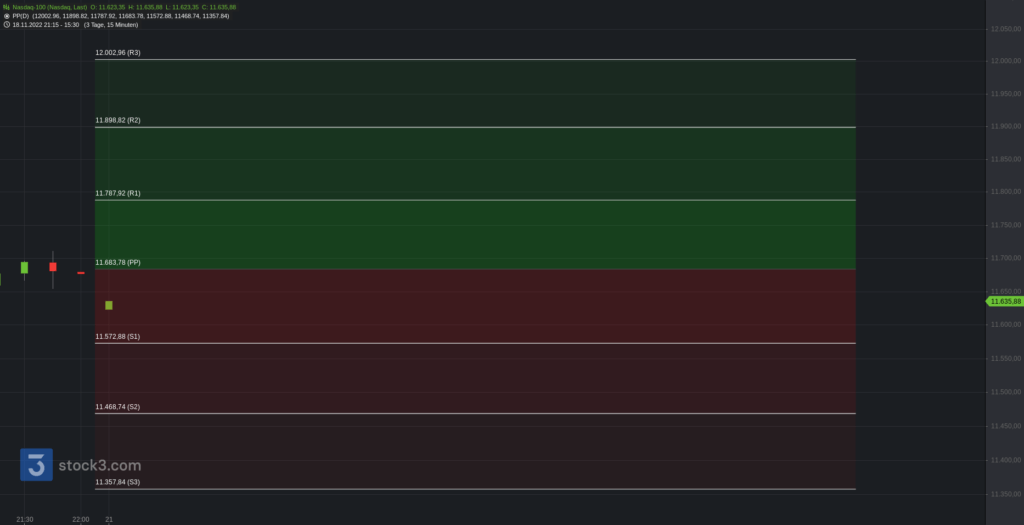Select the 11.468,74 (S2) support label
The image size is (1024, 525).
118,407
